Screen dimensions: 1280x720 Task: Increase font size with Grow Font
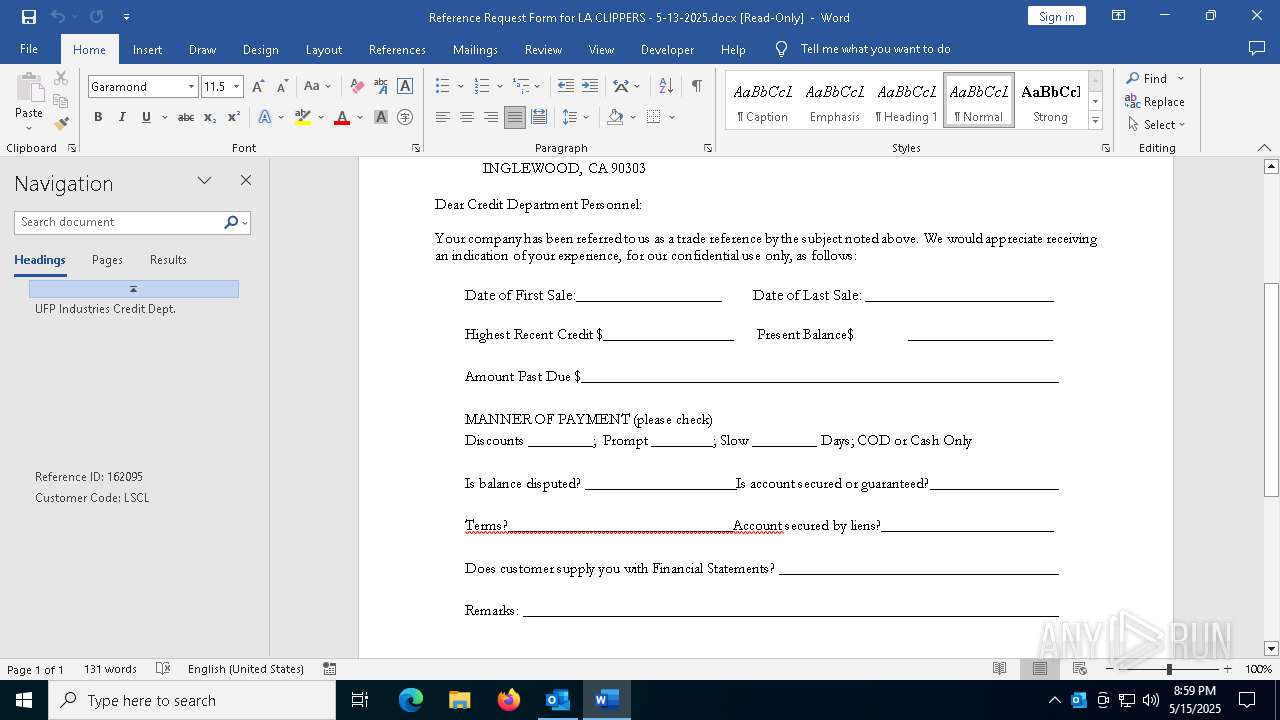click(x=258, y=87)
